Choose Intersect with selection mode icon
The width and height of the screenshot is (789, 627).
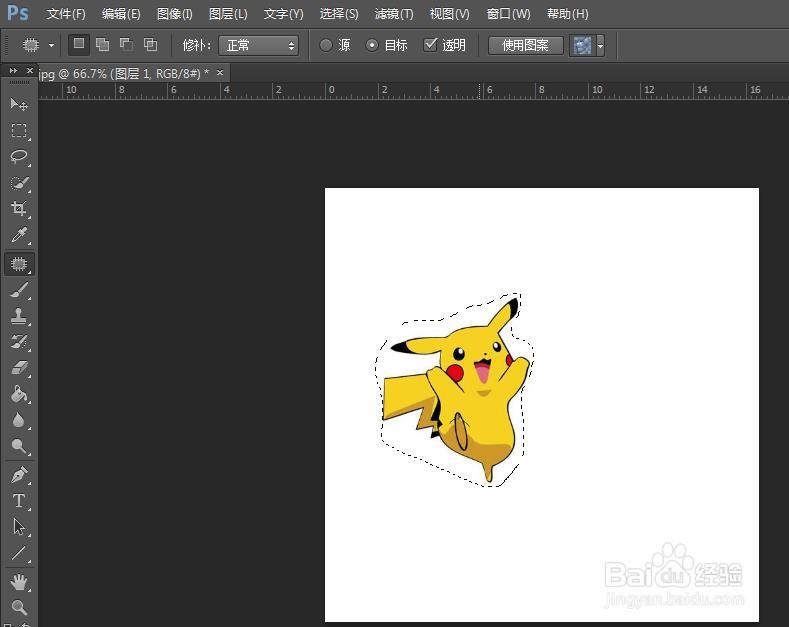tap(150, 45)
